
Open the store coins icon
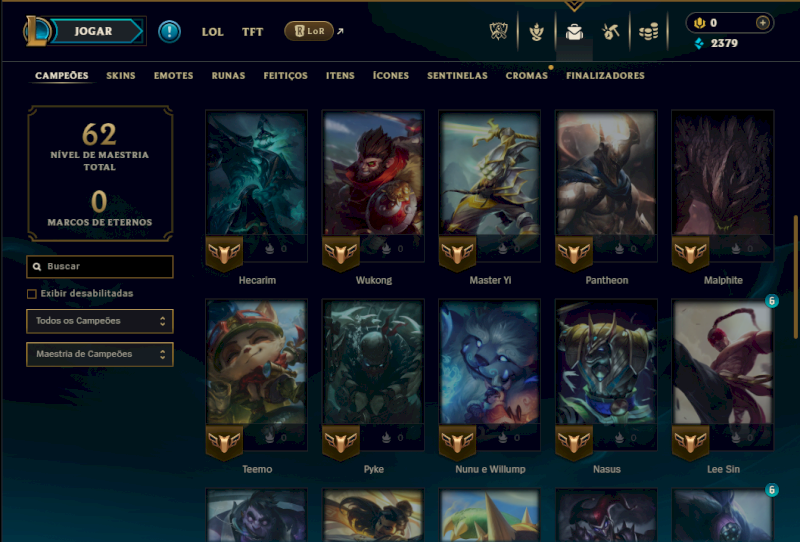point(648,32)
